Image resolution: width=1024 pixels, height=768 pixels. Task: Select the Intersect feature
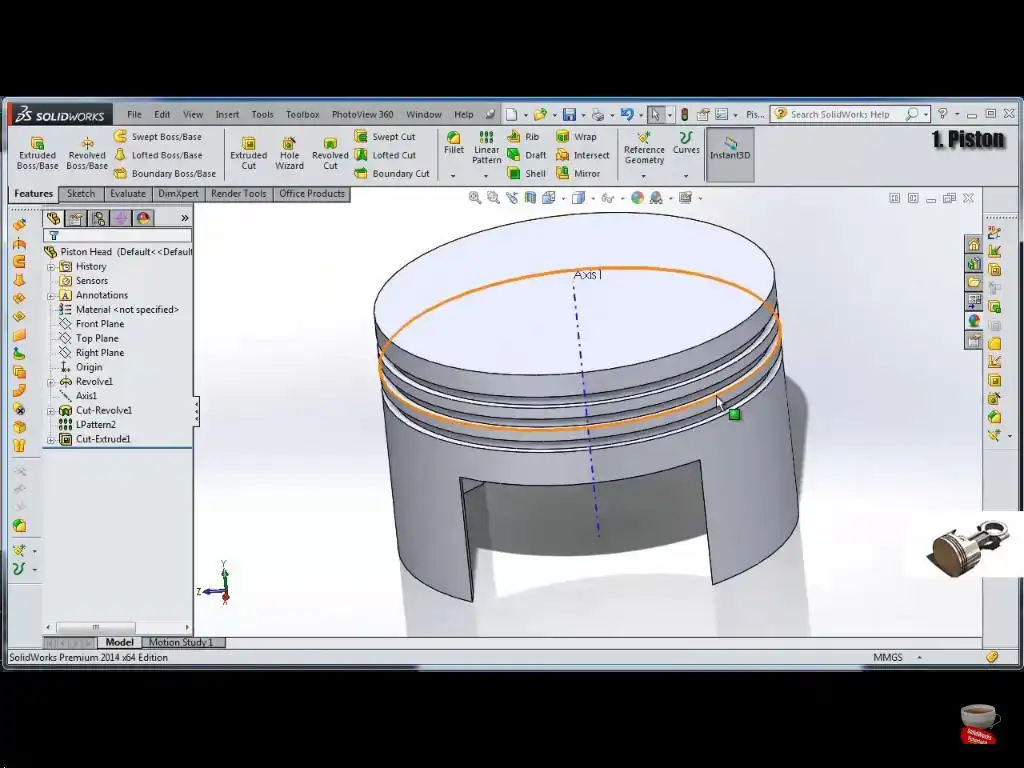583,155
